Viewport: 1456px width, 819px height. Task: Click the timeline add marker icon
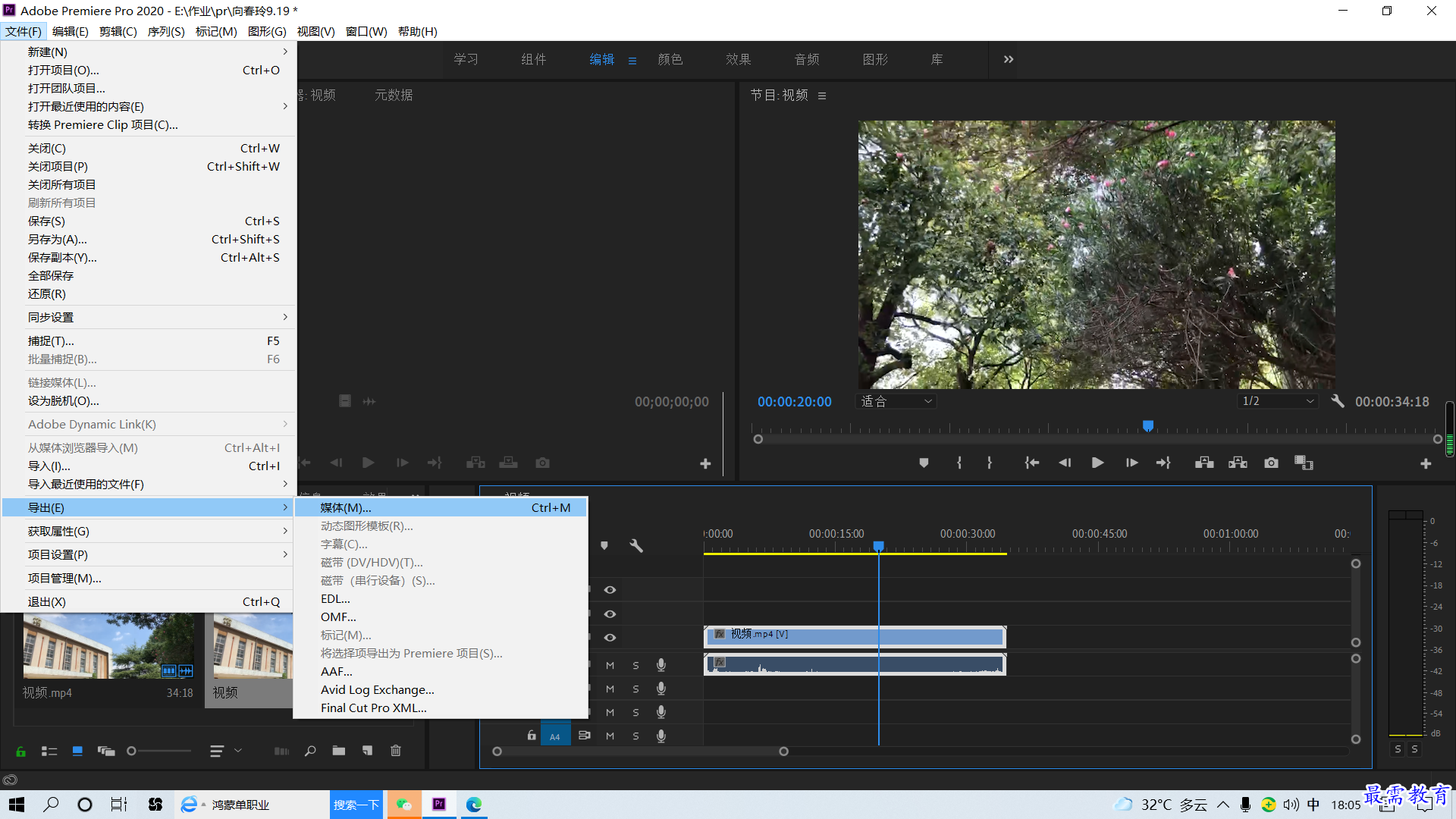(x=604, y=545)
